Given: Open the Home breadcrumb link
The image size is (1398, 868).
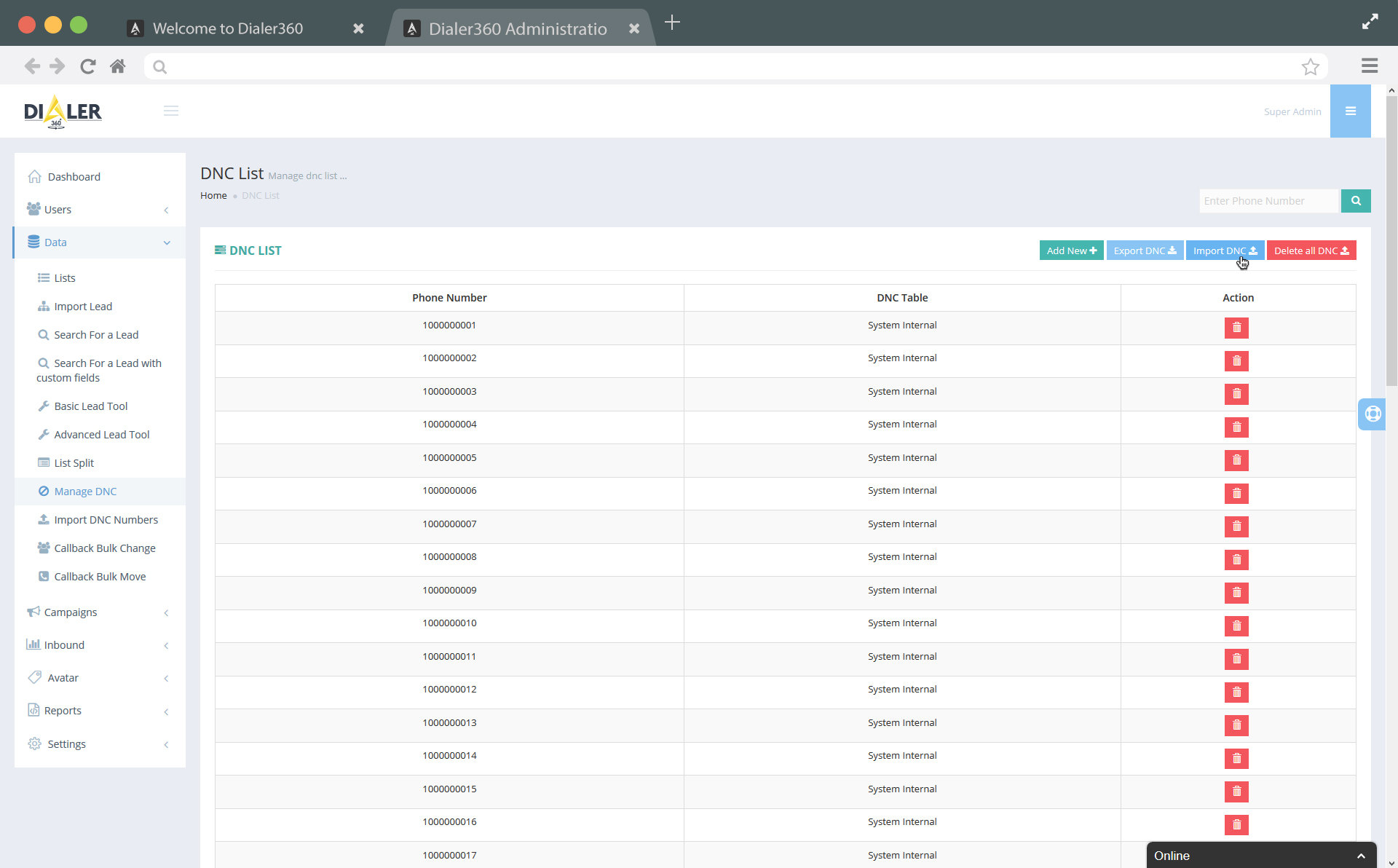Looking at the screenshot, I should pos(213,195).
